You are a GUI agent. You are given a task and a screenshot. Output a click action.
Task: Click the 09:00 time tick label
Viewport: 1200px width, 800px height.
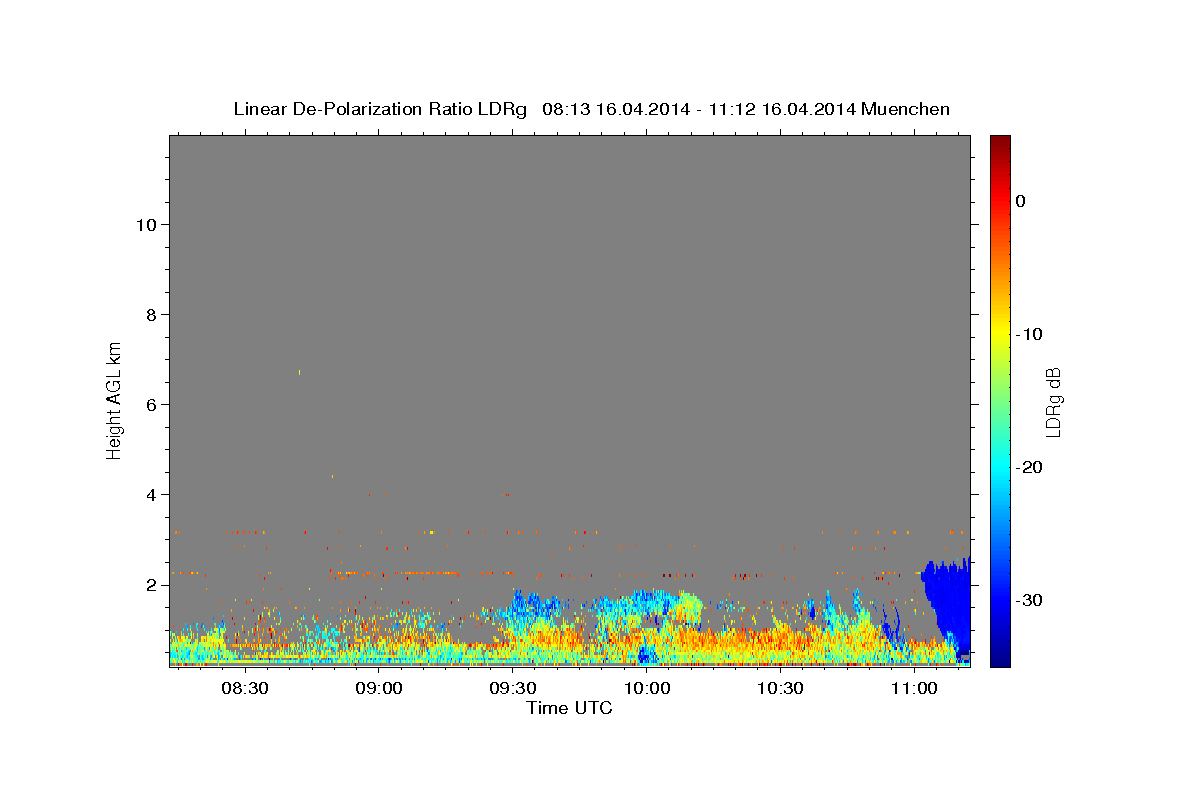(x=378, y=688)
